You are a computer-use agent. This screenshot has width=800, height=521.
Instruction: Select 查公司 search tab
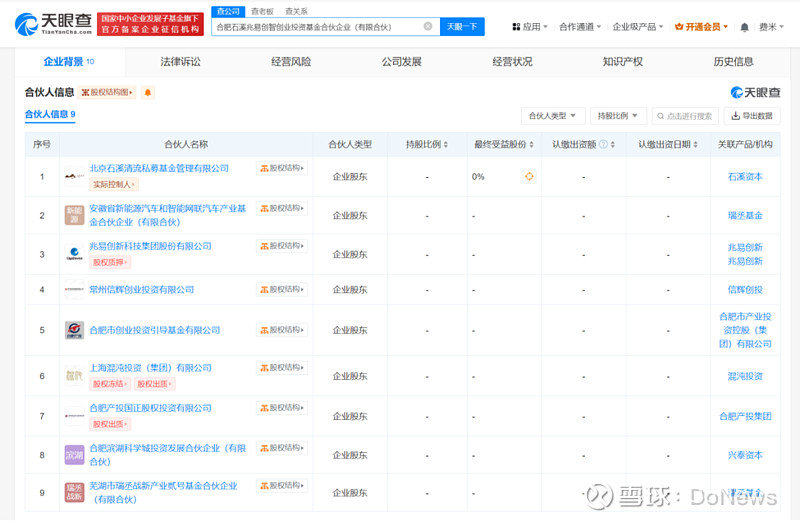click(228, 11)
